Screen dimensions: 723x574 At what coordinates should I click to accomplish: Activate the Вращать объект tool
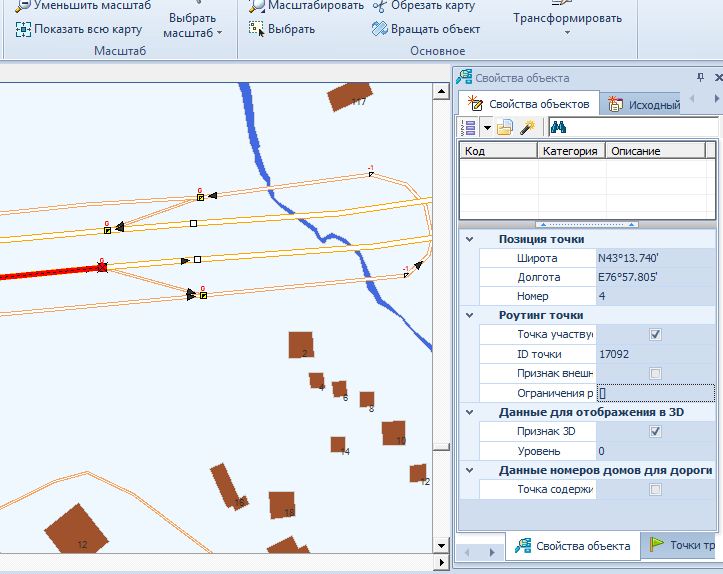coord(425,29)
